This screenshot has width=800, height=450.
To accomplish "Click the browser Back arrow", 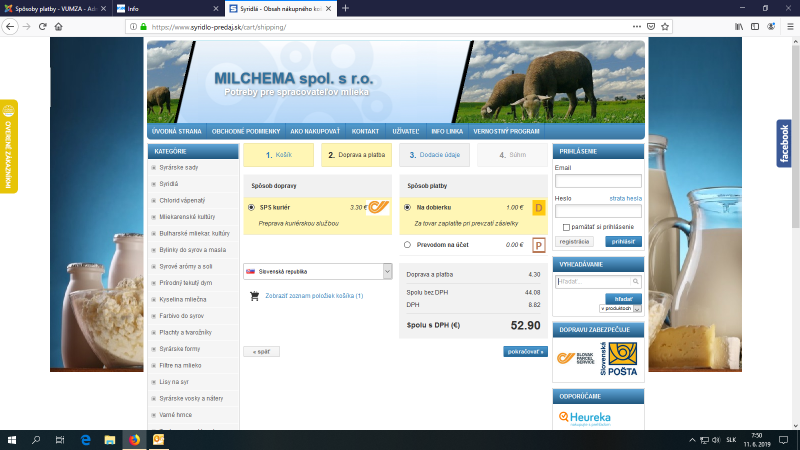I will tap(10, 27).
